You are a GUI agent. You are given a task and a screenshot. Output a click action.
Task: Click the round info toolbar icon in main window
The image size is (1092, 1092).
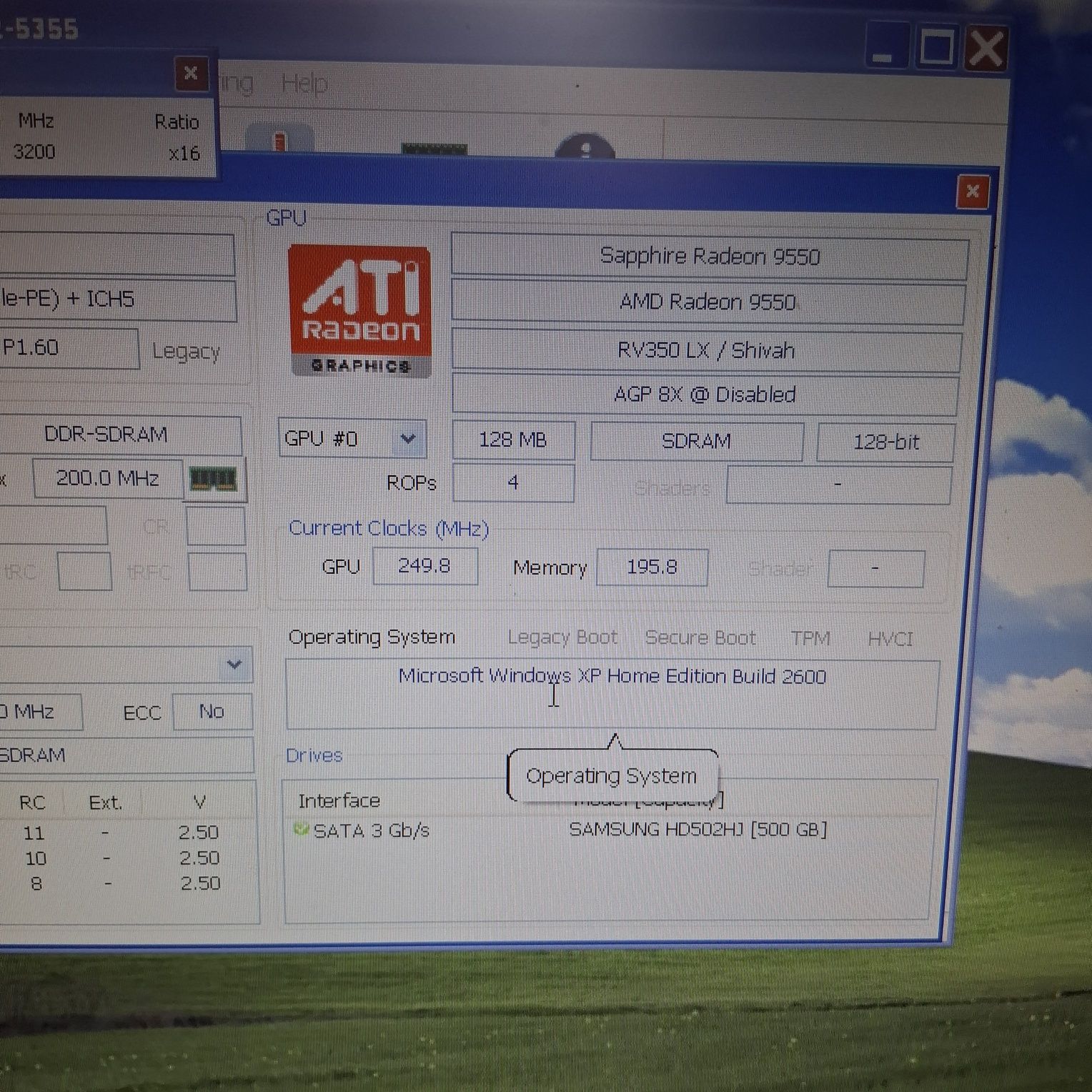(585, 146)
